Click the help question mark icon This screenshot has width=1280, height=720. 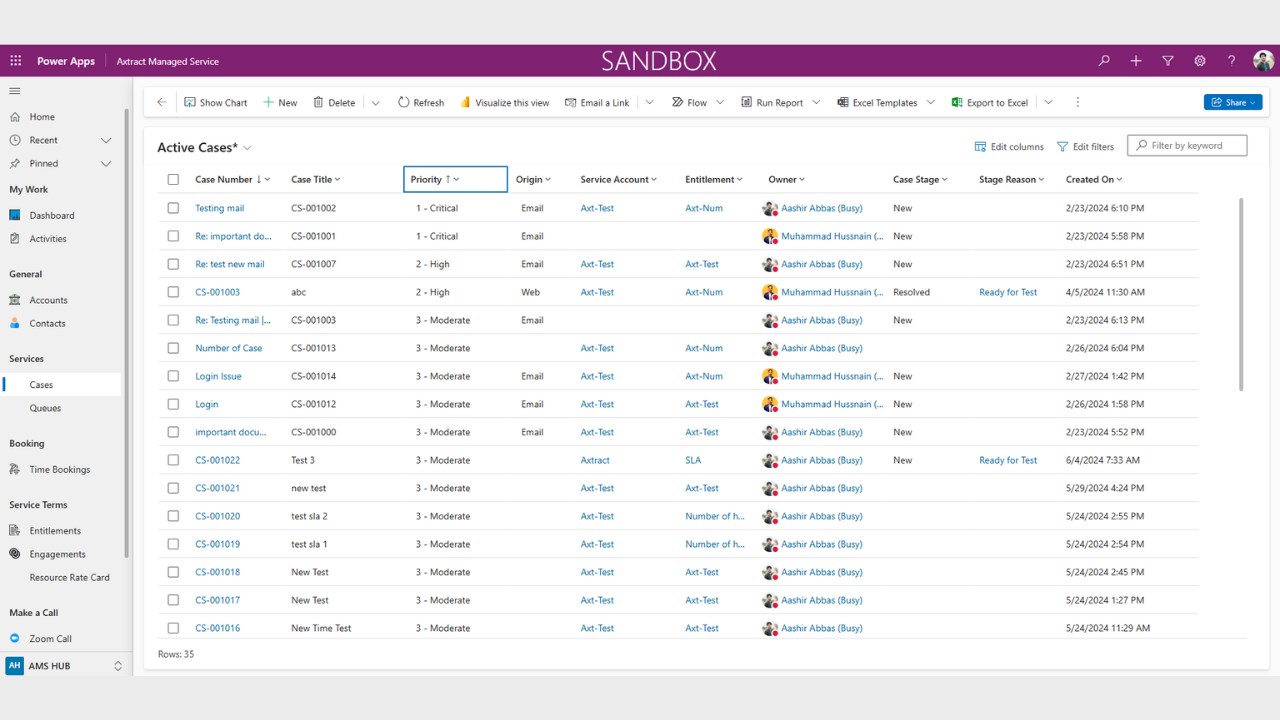coord(1232,61)
